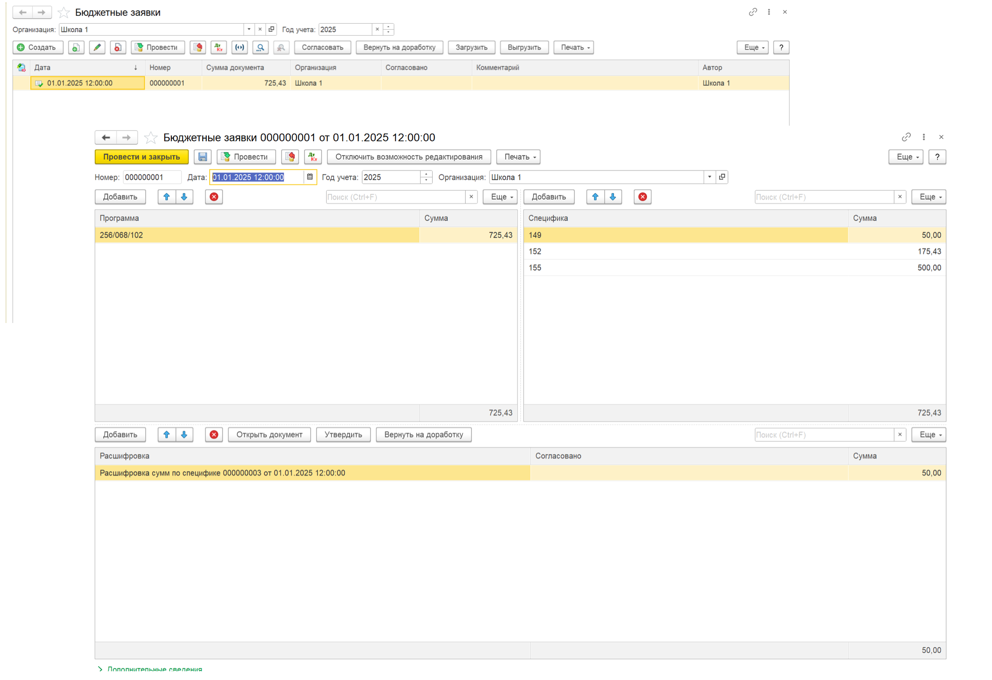Click the link icon in document form header
992x680 pixels.
click(906, 137)
